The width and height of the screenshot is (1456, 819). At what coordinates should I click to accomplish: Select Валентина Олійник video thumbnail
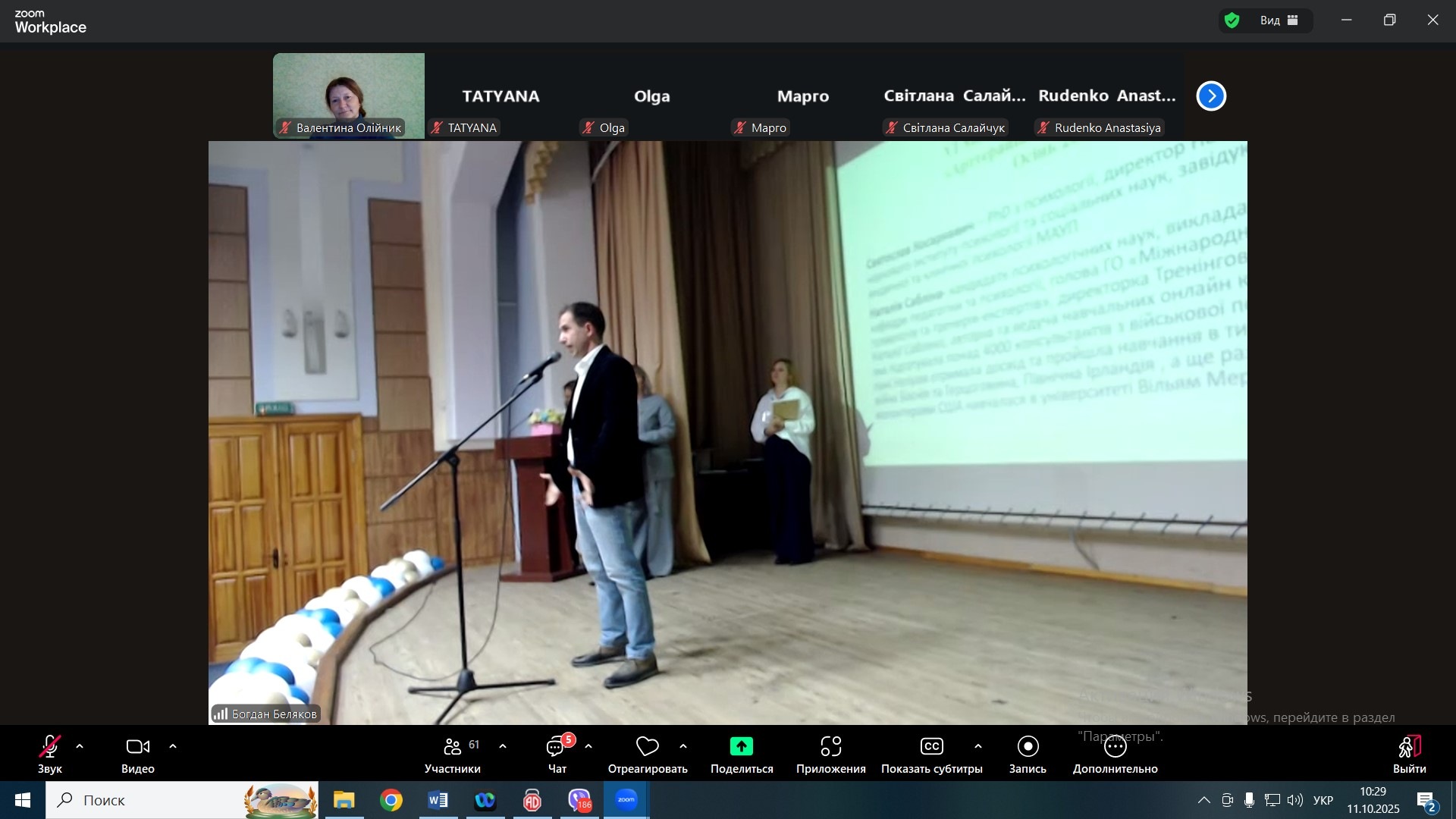349,95
